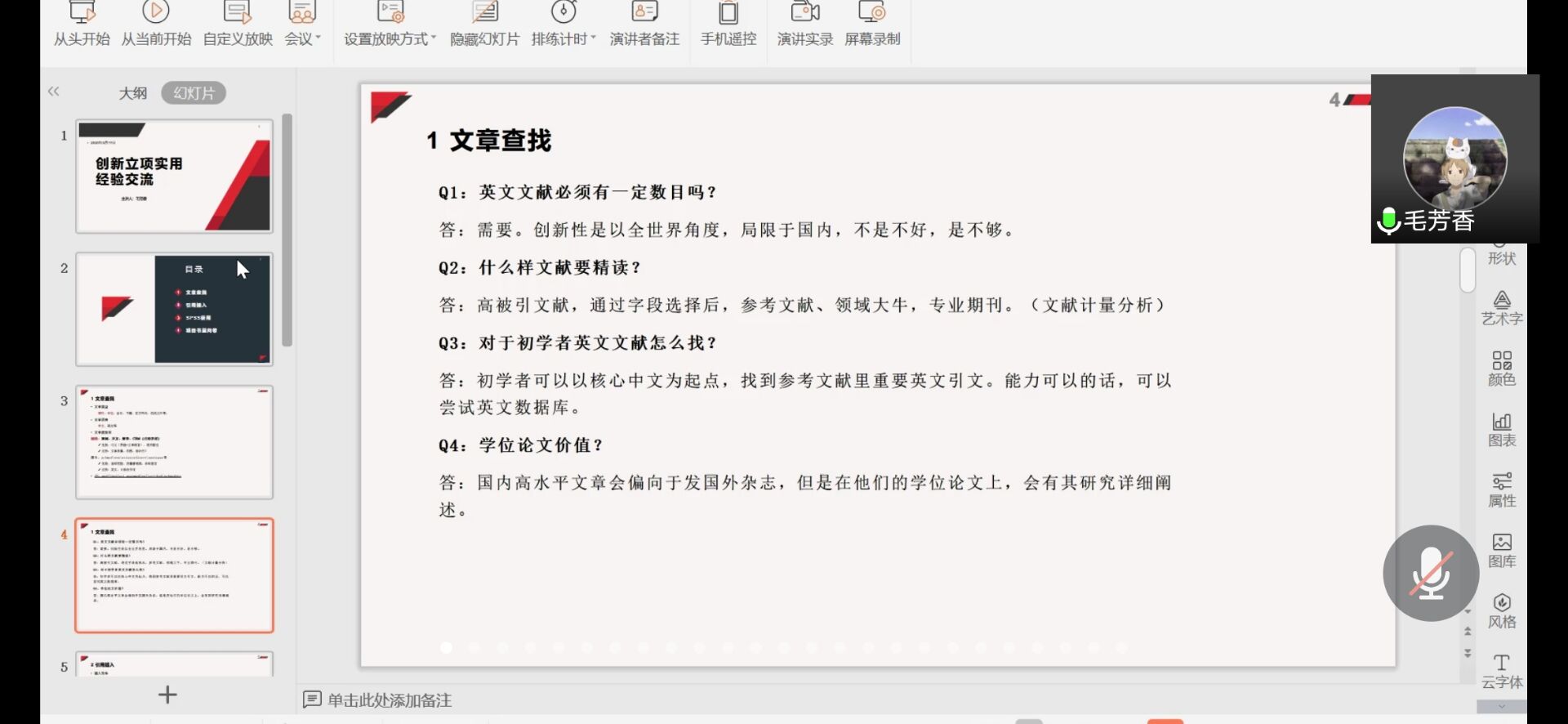
Task: Start screen recording (屏幕录制)
Action: point(872,25)
